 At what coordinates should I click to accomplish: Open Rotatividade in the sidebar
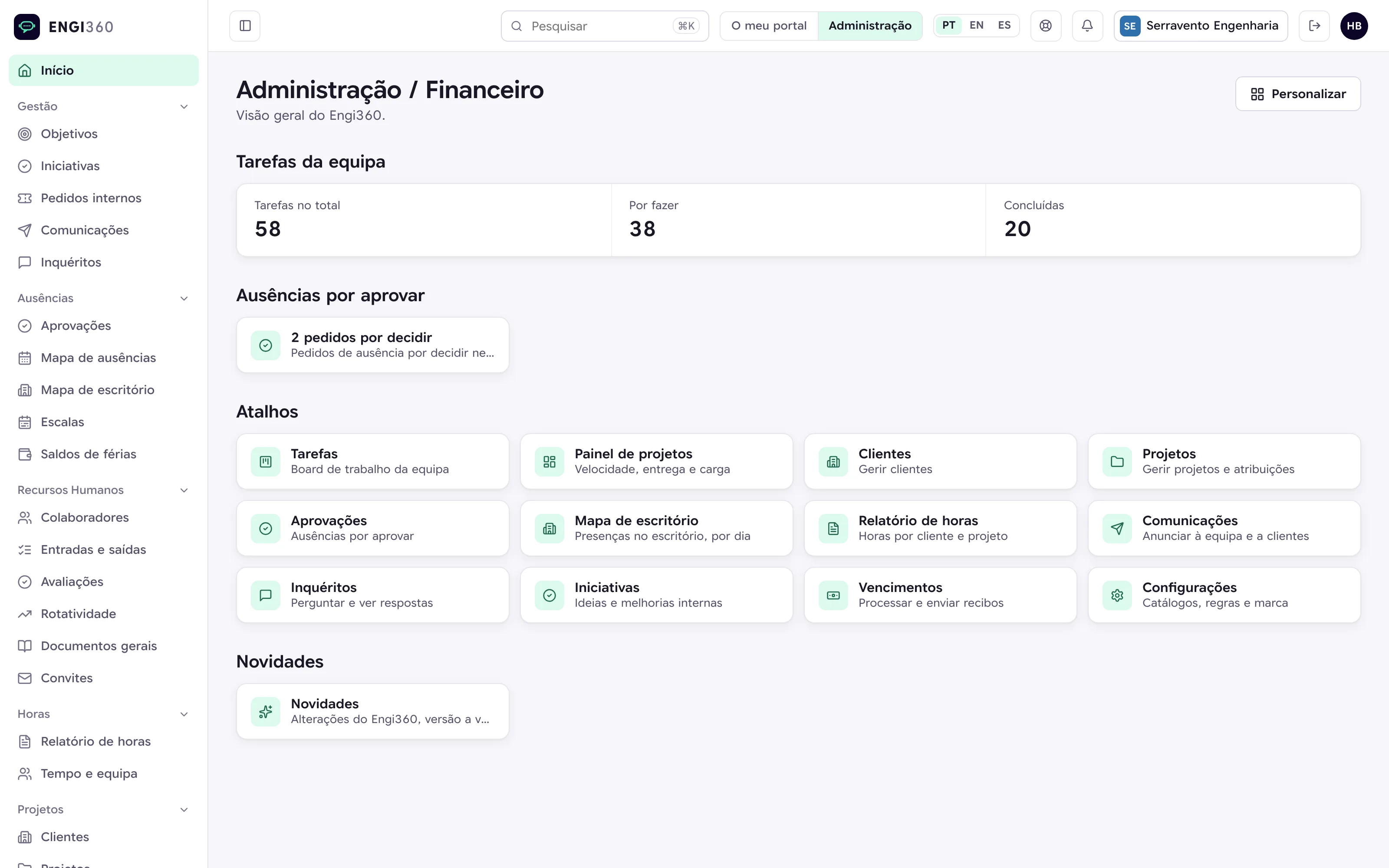pos(103,614)
